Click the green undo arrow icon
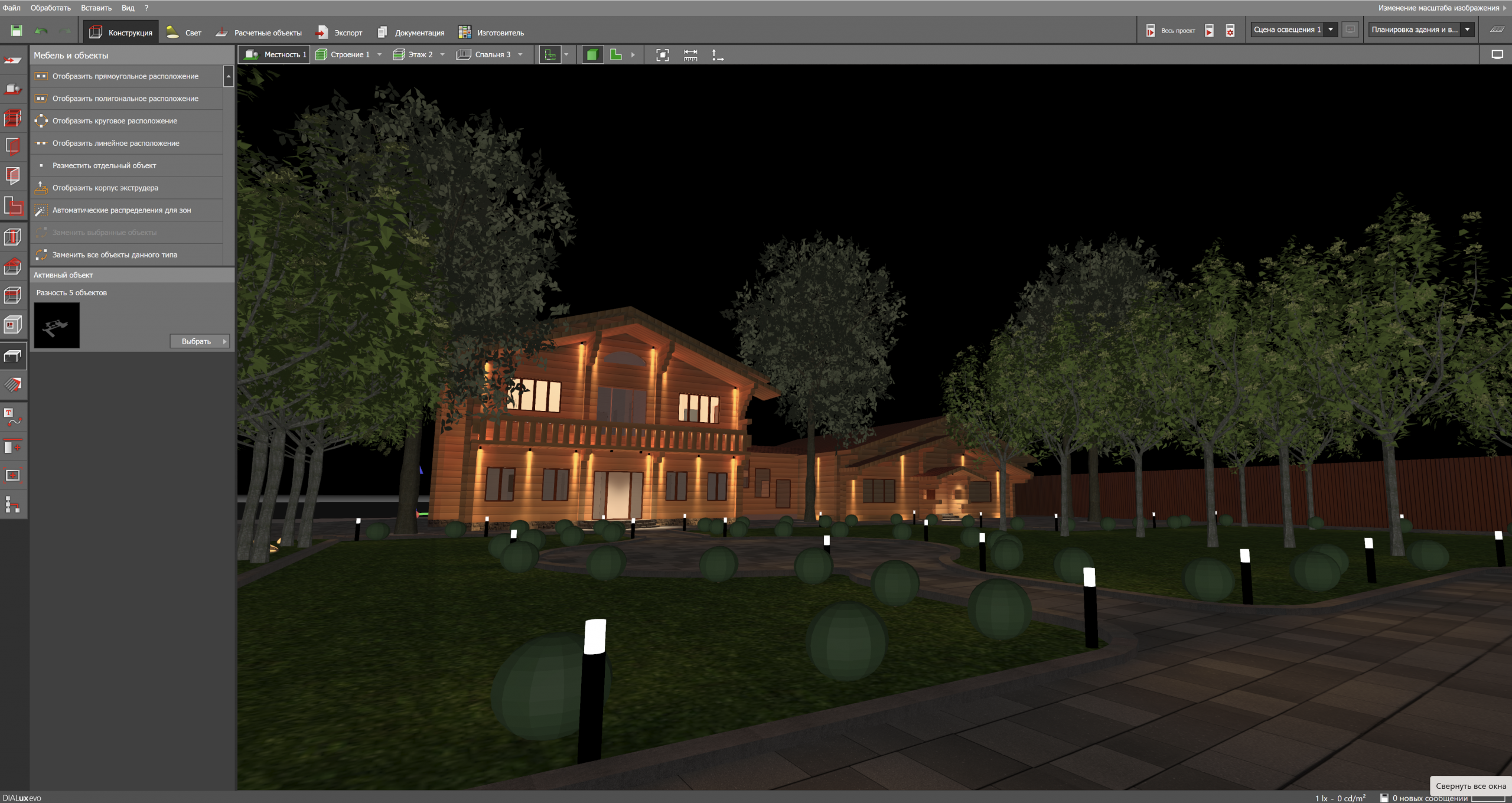This screenshot has height=803, width=1512. pos(41,31)
